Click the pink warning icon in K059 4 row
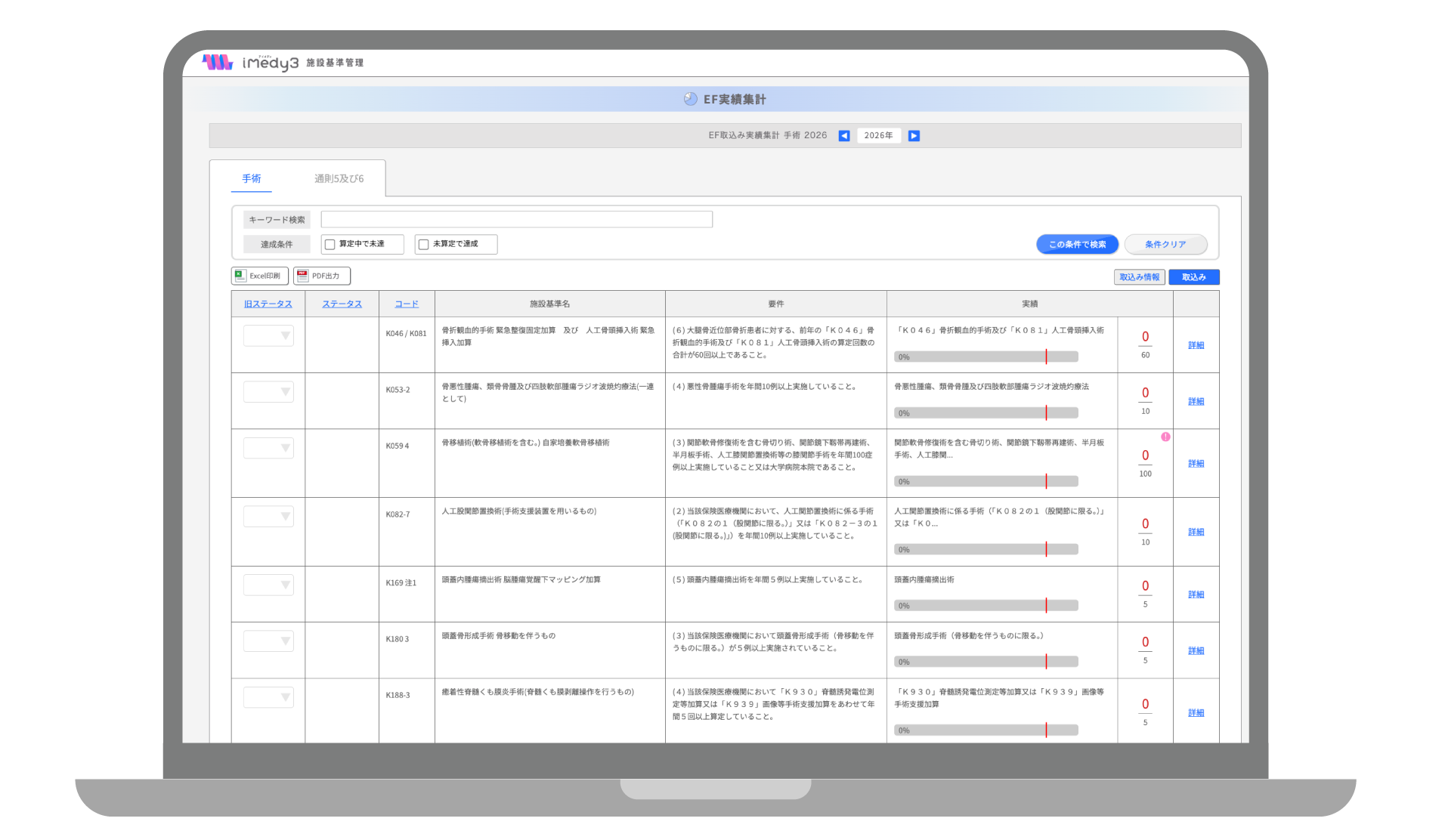Image resolution: width=1445 pixels, height=840 pixels. tap(1165, 437)
